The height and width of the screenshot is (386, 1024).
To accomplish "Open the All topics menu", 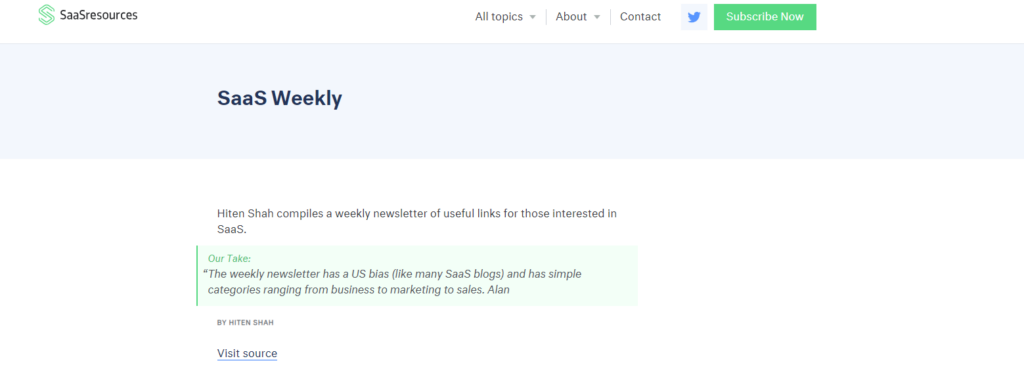I will point(499,17).
